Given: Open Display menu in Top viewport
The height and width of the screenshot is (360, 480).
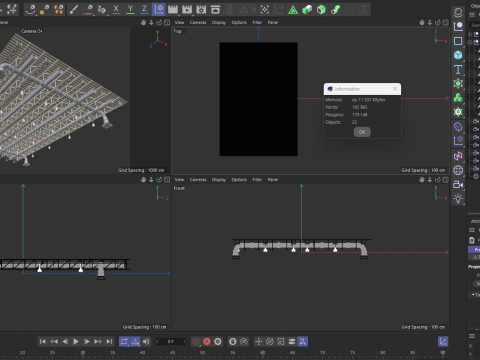Looking at the screenshot, I should (219, 22).
